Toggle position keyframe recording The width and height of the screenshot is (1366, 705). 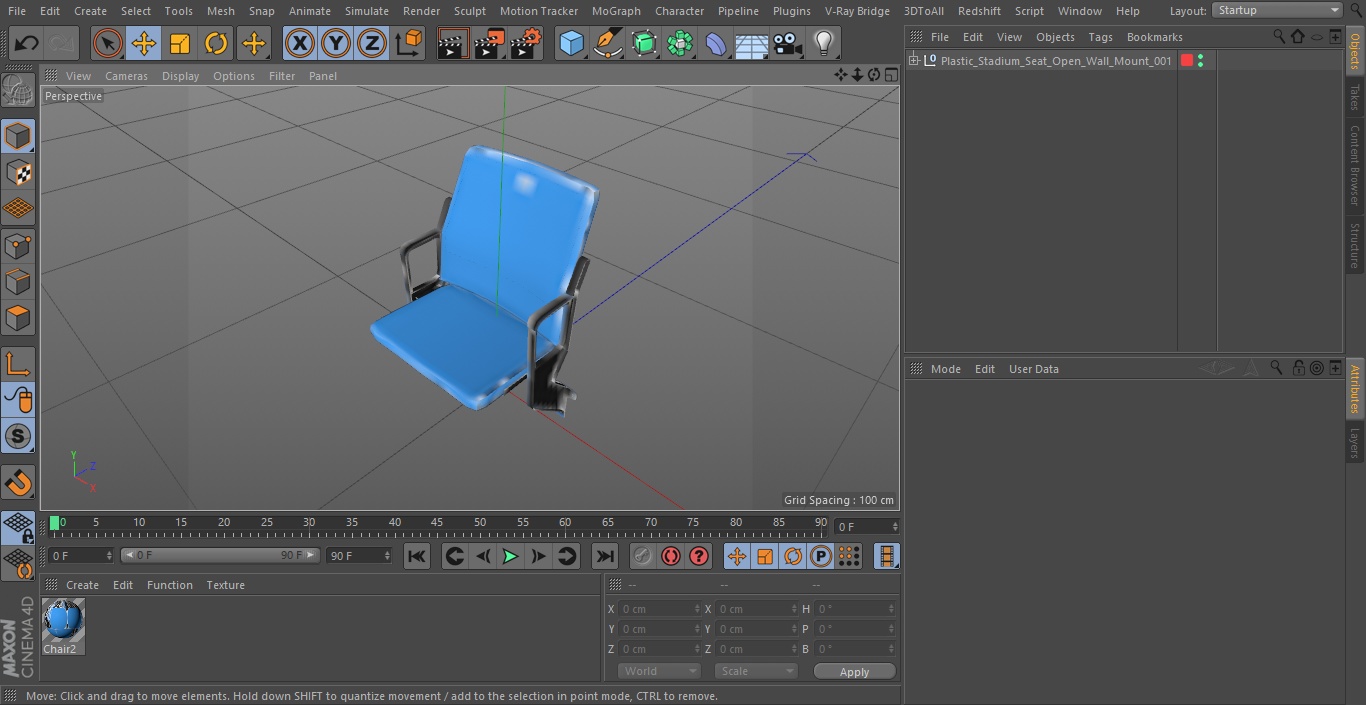[x=737, y=556]
